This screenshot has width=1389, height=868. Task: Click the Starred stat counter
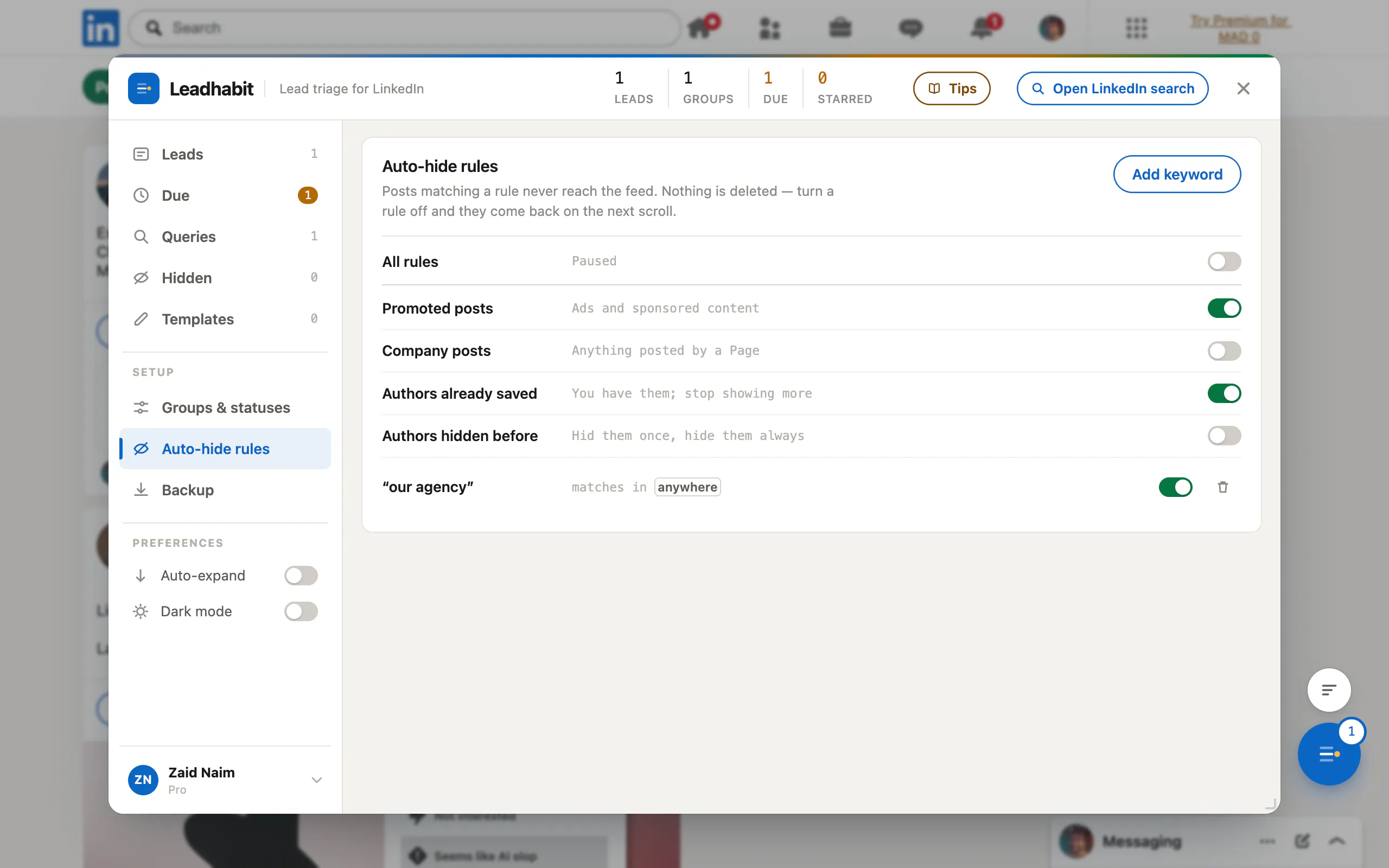point(845,88)
